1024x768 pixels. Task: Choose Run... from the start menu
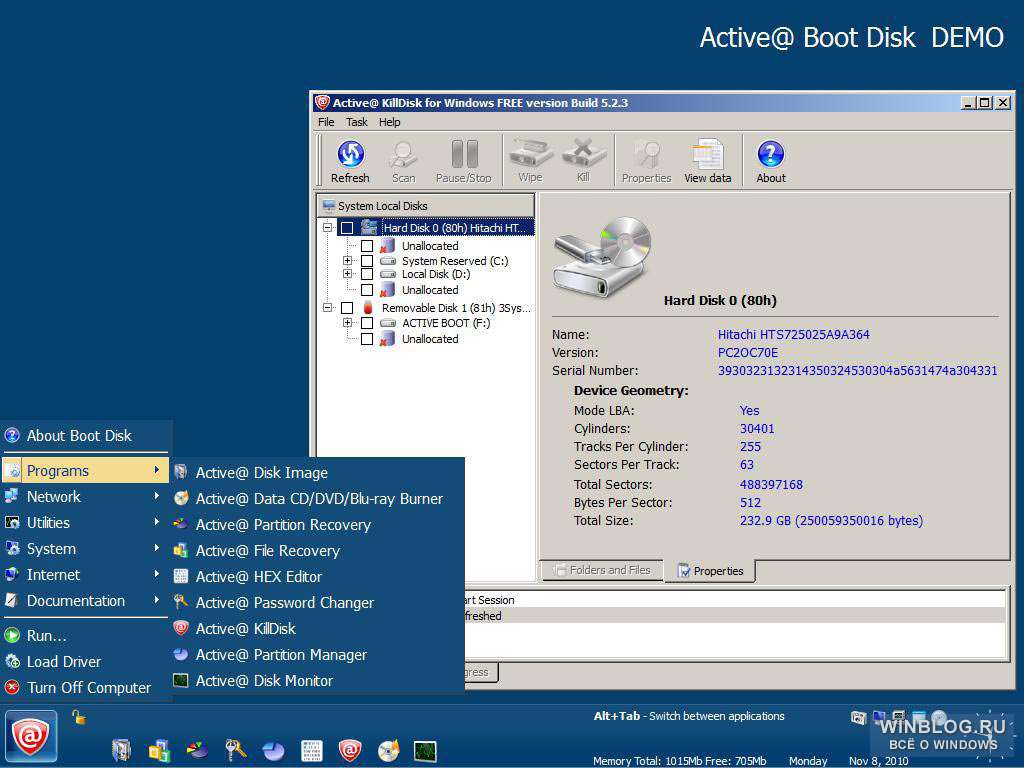click(x=85, y=635)
